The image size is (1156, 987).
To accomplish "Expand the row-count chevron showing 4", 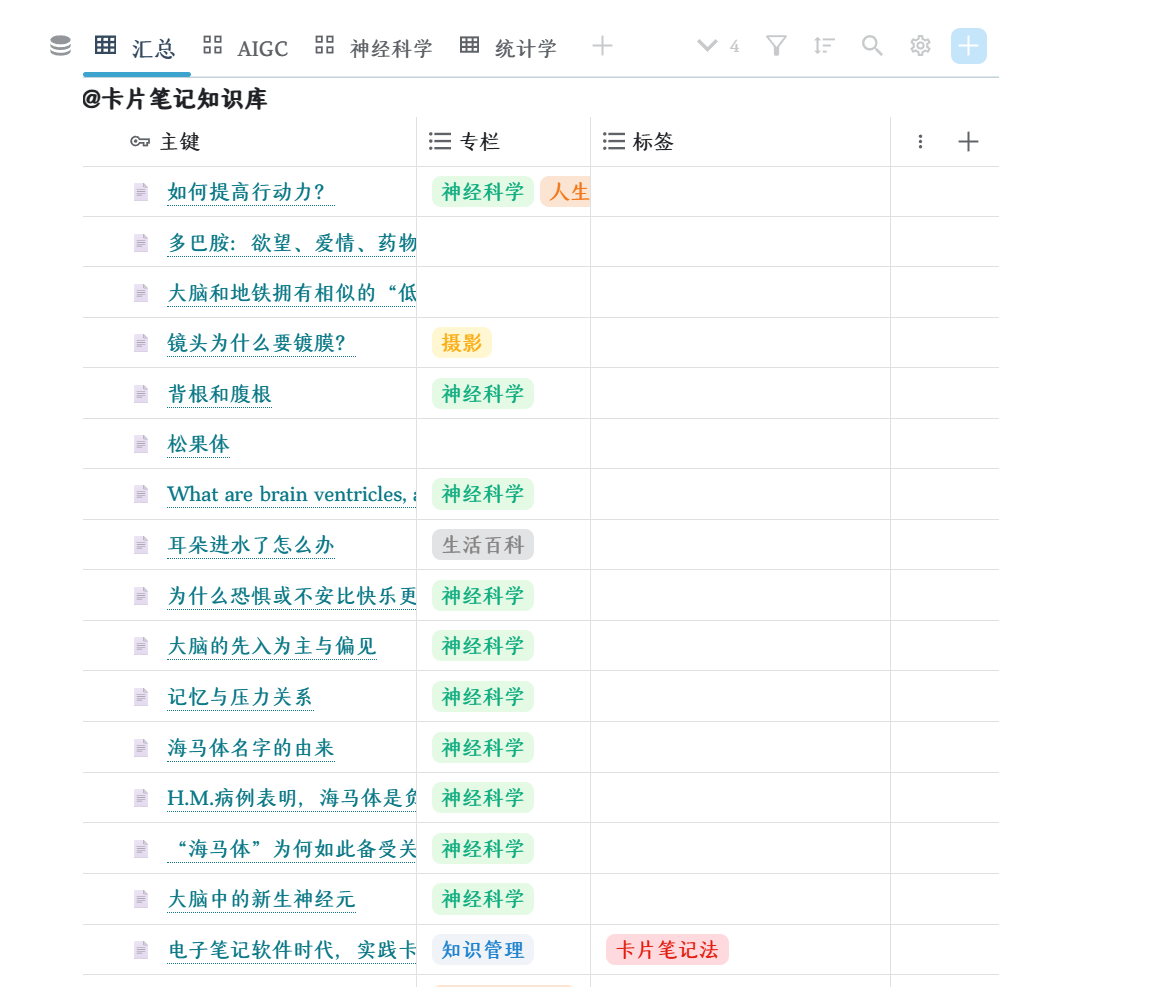I will pyautogui.click(x=708, y=45).
